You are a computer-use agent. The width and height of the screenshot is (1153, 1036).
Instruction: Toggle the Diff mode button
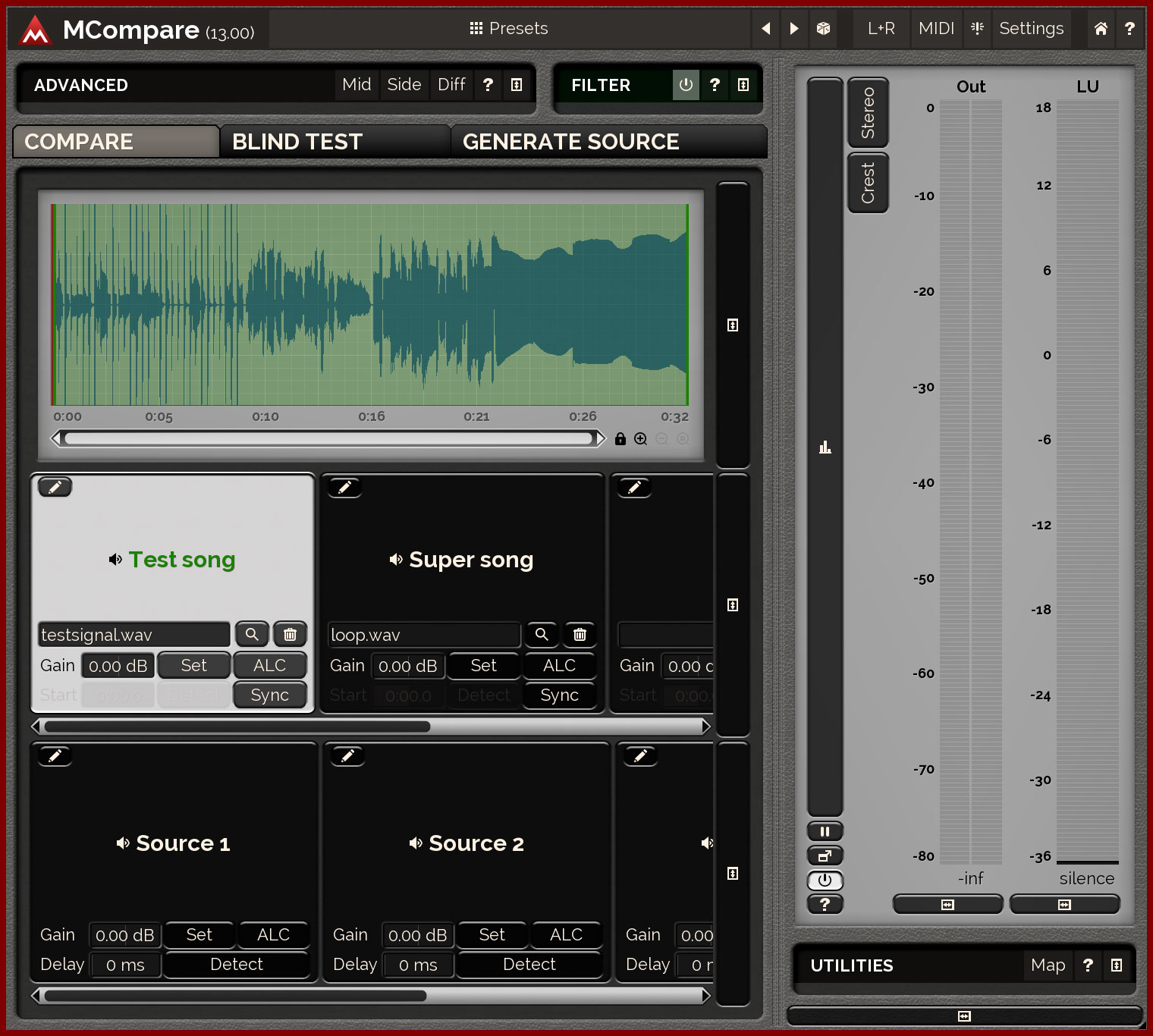pyautogui.click(x=451, y=85)
